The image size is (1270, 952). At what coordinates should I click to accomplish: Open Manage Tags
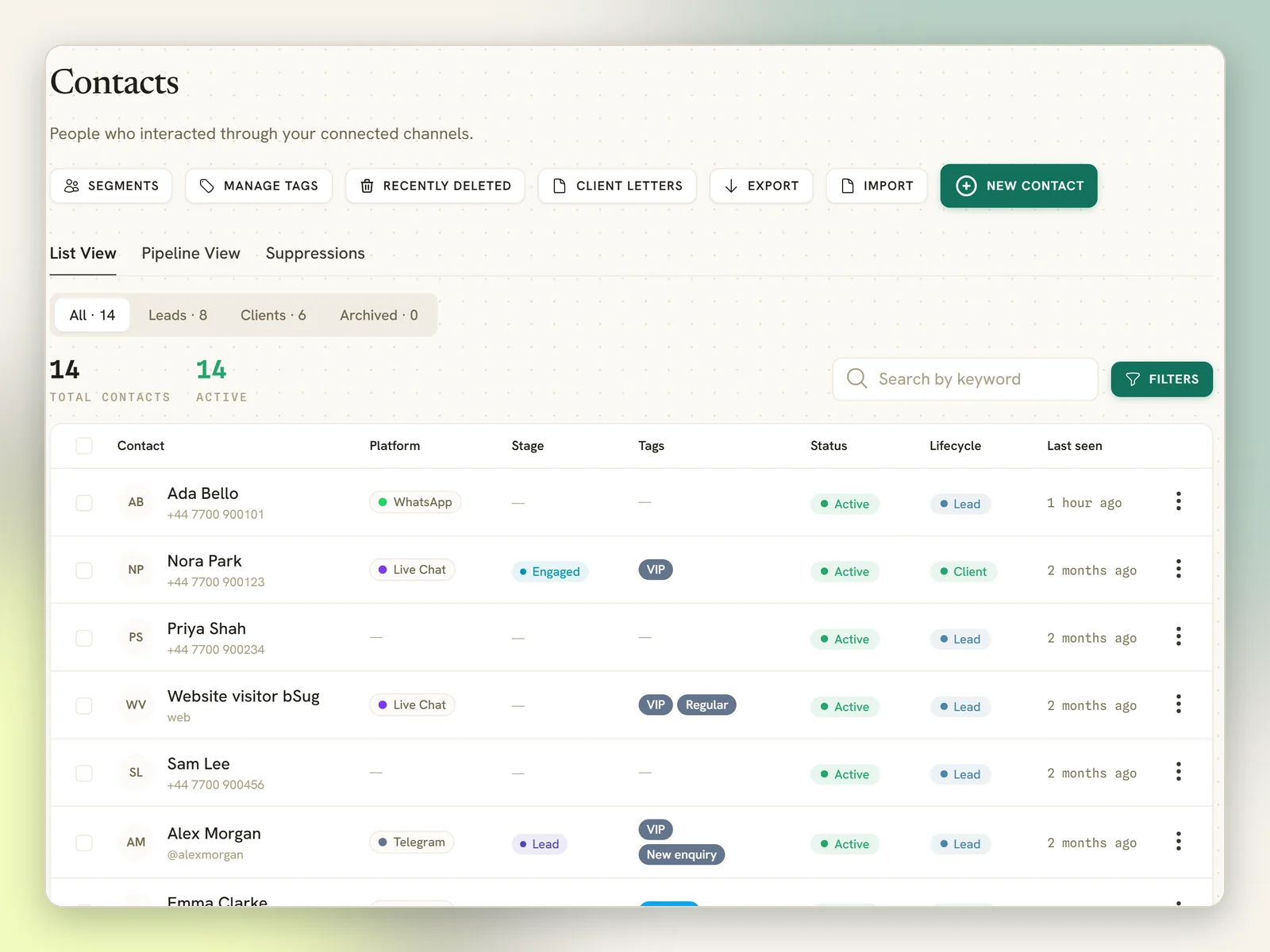259,186
